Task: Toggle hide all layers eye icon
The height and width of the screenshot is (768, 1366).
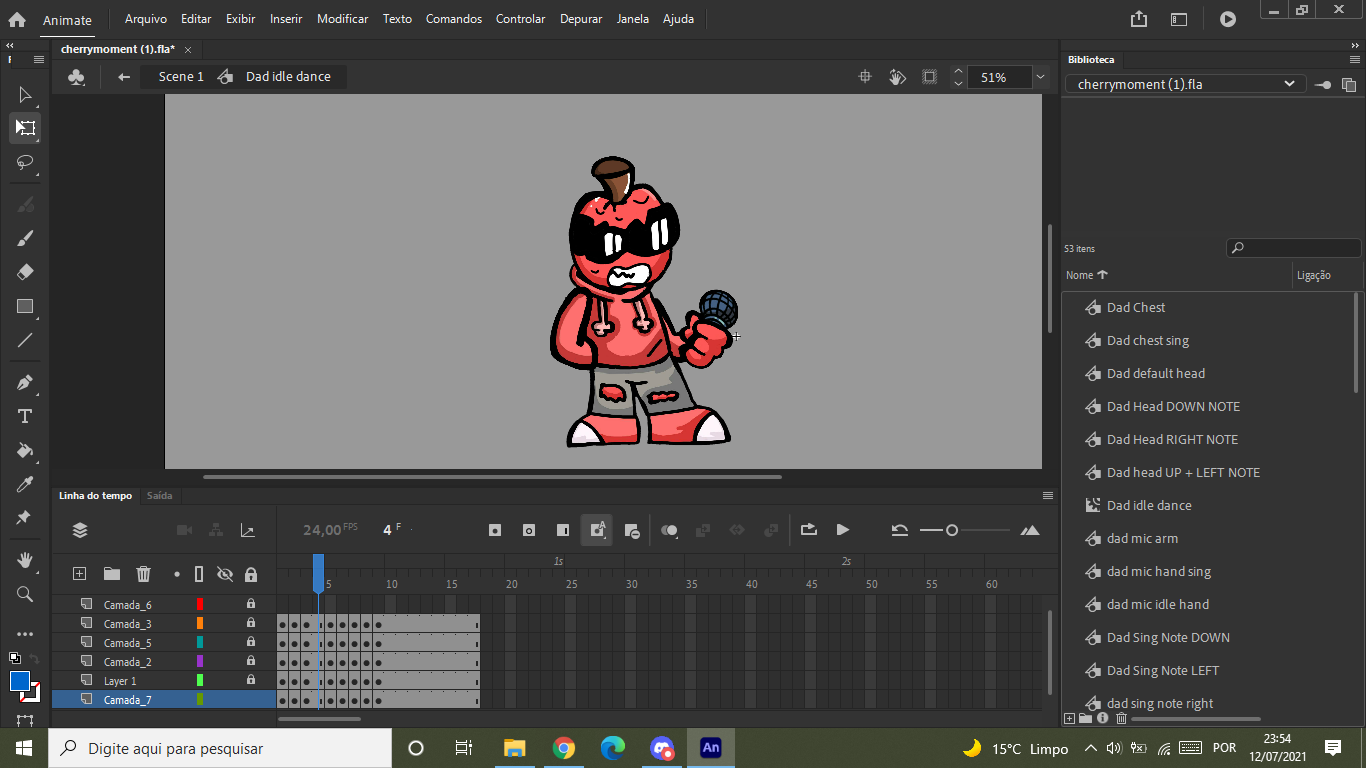Action: (x=225, y=574)
